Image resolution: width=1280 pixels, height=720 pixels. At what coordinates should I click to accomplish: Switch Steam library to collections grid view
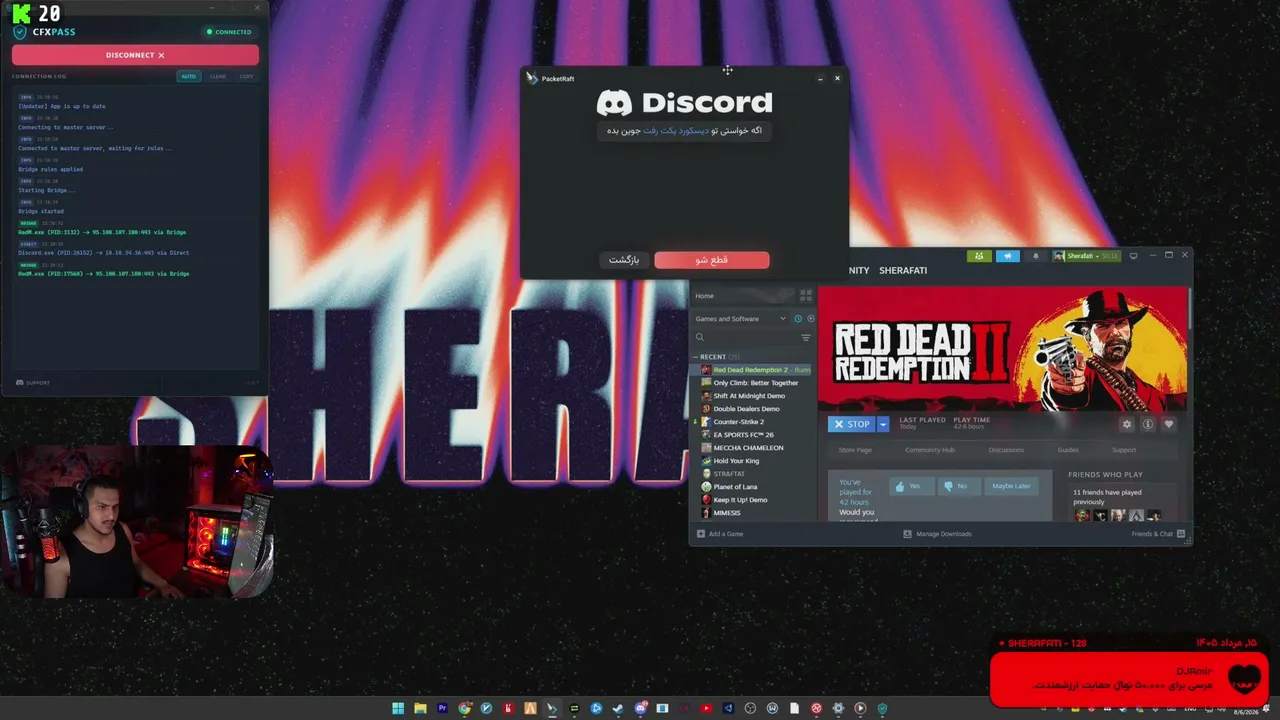[806, 296]
